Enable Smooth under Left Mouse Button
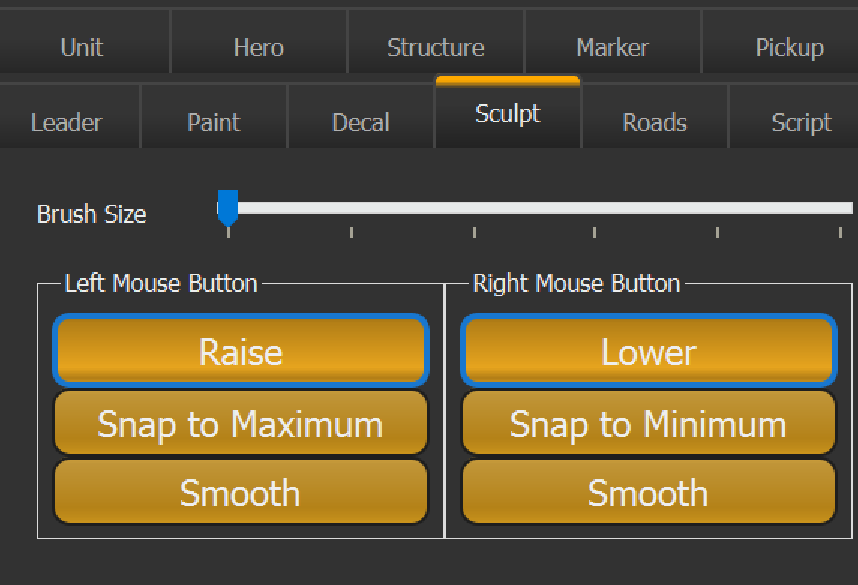 [x=240, y=492]
